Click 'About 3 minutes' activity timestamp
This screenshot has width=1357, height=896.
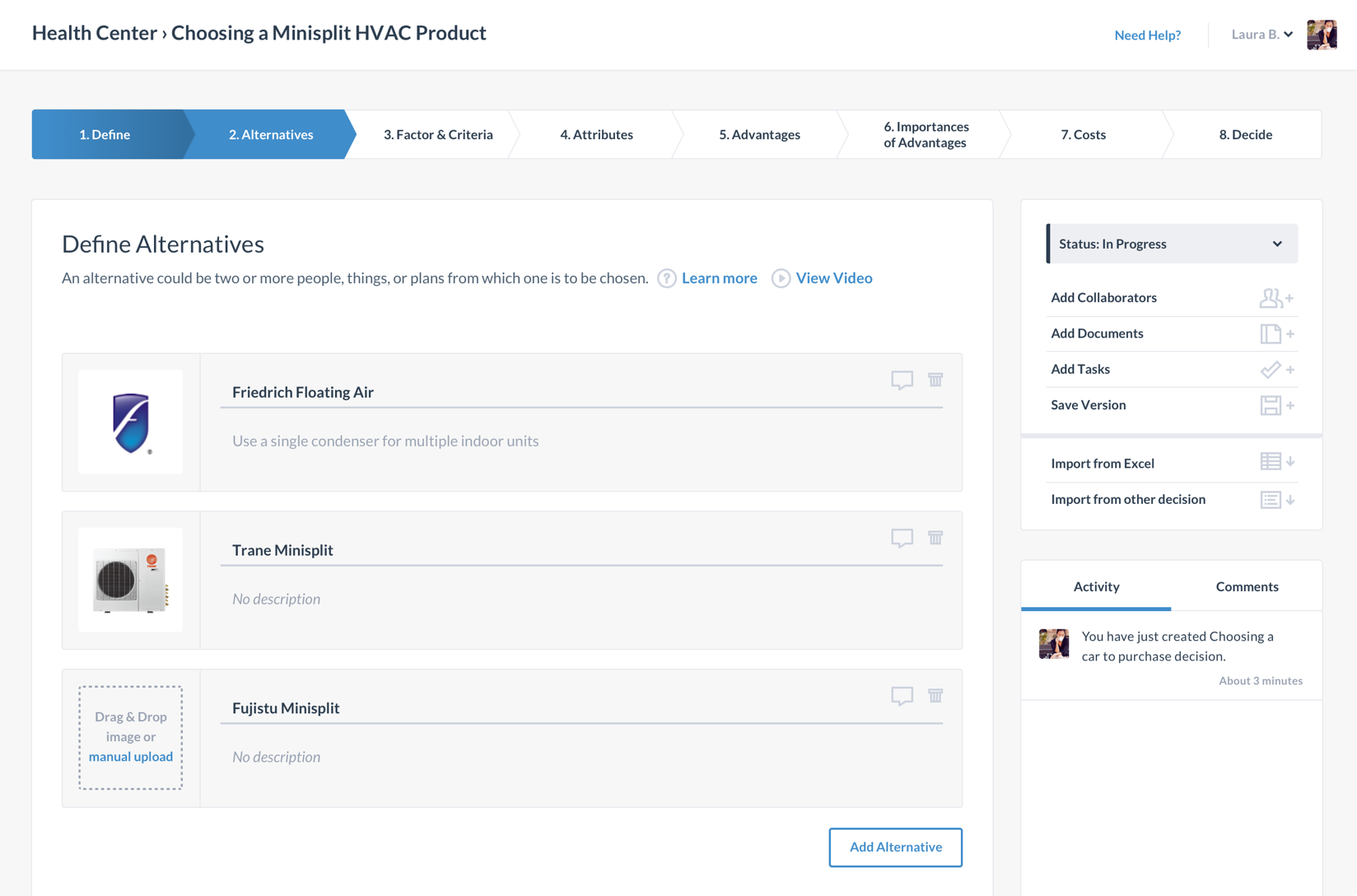1261,681
